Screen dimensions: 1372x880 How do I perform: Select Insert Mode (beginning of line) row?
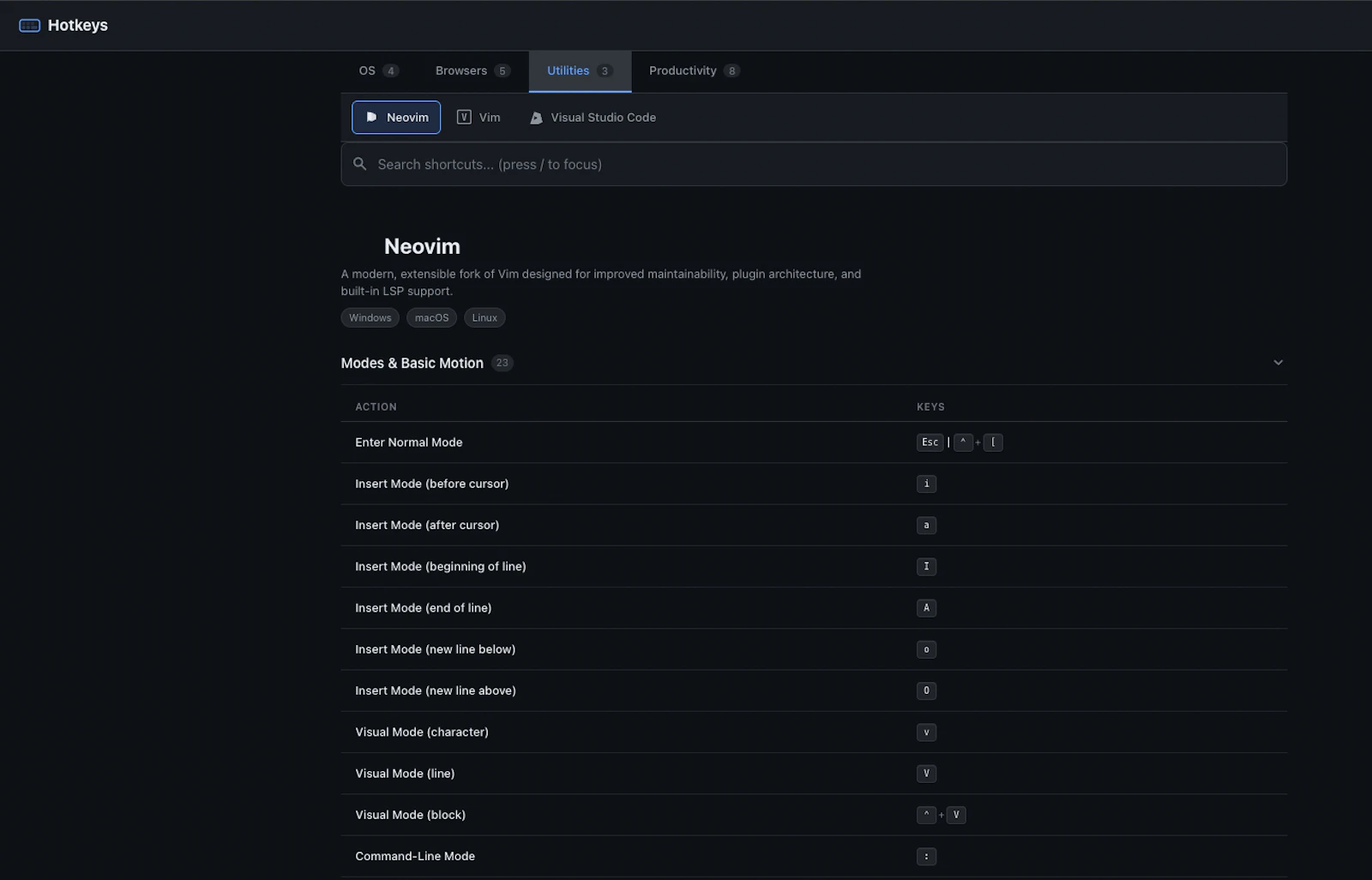tap(814, 567)
